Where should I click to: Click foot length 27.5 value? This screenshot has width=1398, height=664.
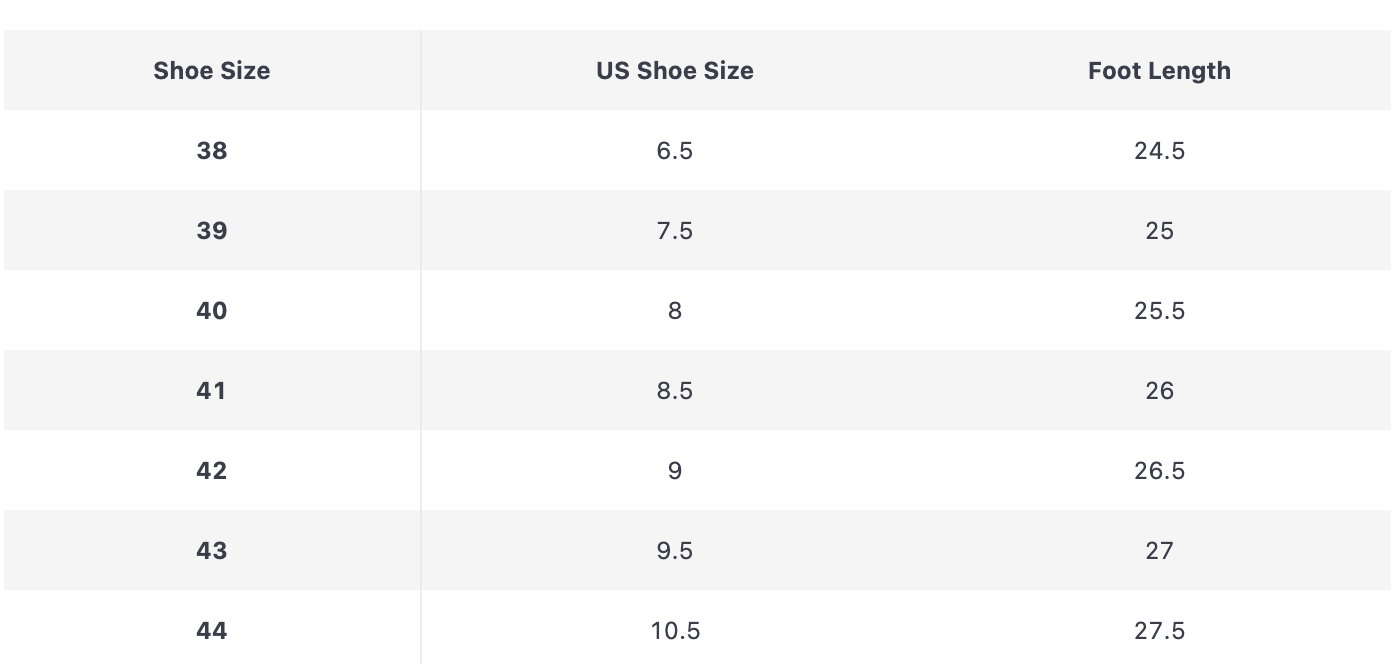(x=1159, y=631)
